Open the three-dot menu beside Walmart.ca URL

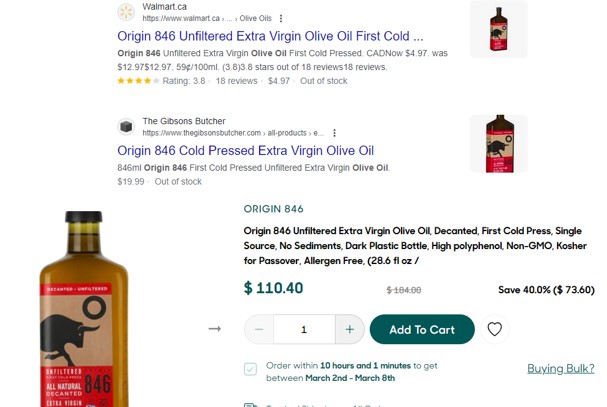(x=281, y=18)
